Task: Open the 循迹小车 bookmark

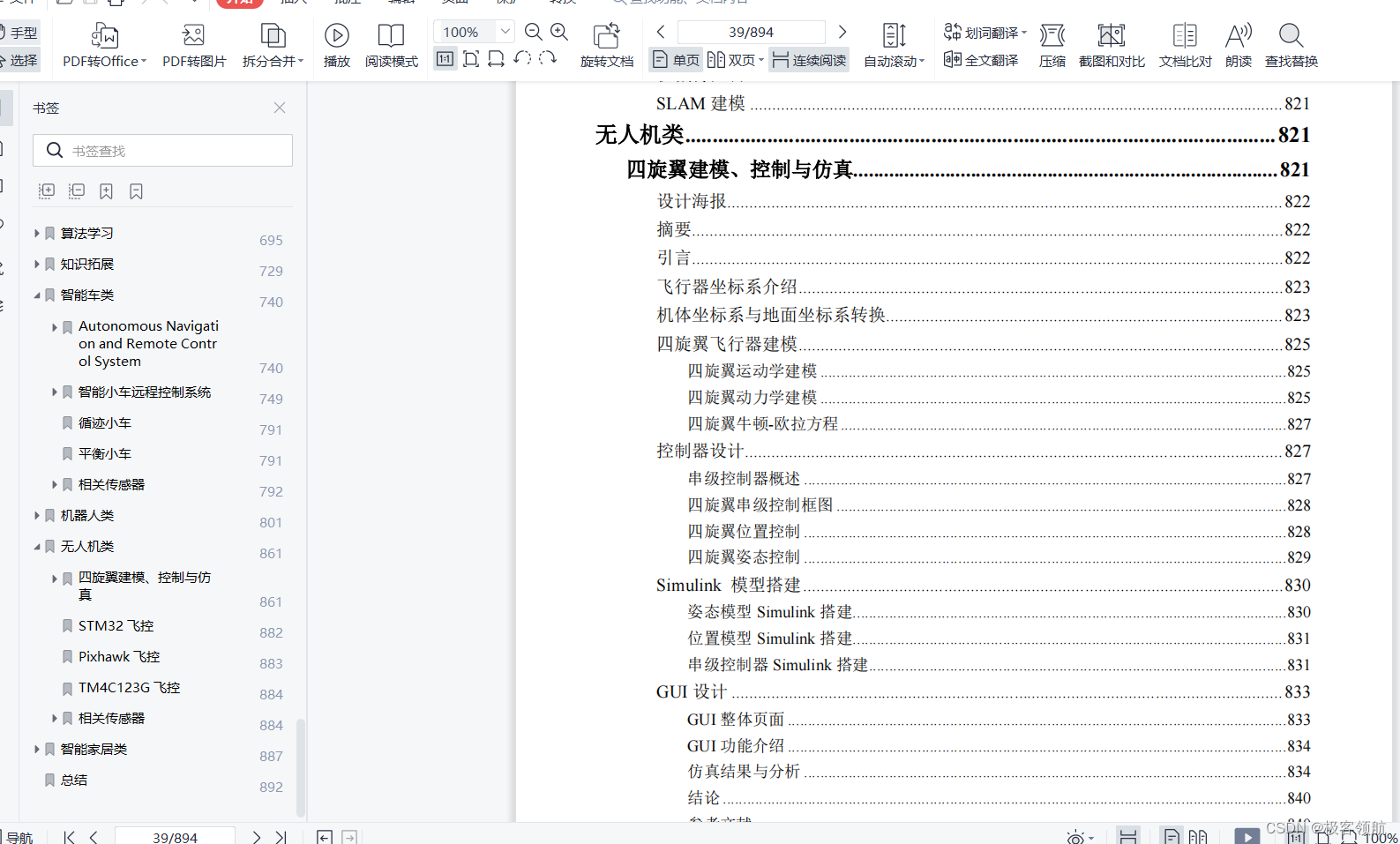Action: click(104, 422)
